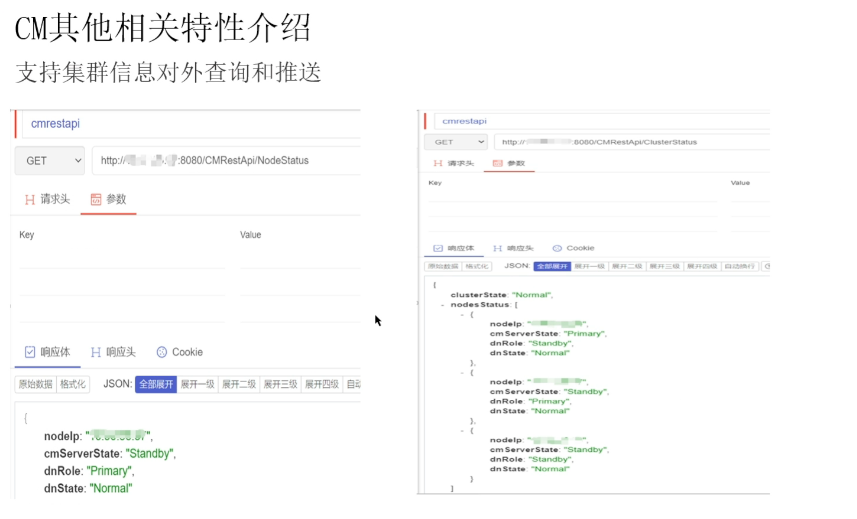Screen dimensions: 857x519
Task: Click the NodeStatus URL input field
Action: point(226,161)
